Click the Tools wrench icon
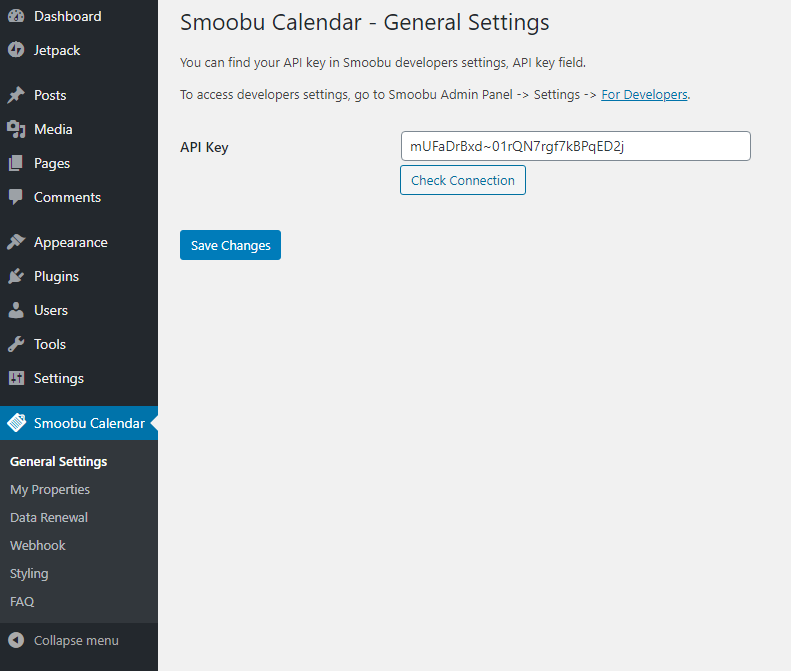 click(16, 344)
